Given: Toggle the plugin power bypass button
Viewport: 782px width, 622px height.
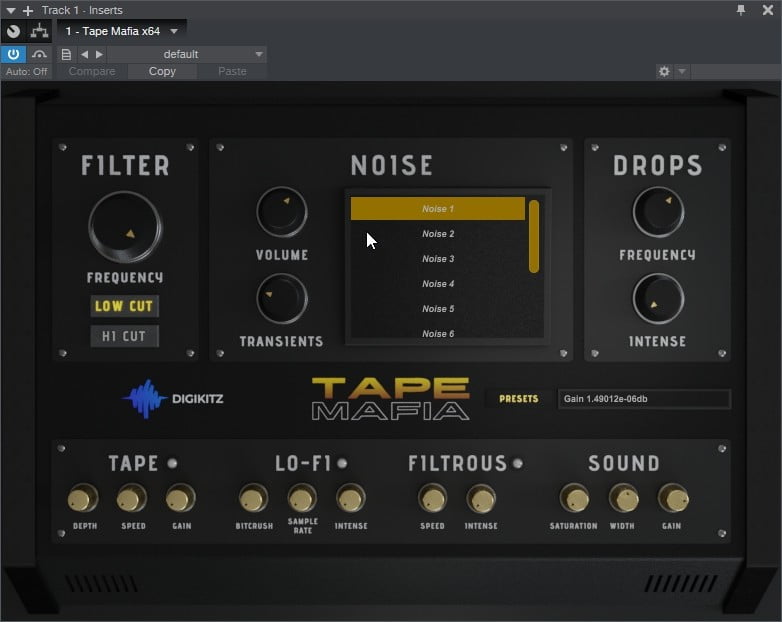Looking at the screenshot, I should (x=13, y=54).
